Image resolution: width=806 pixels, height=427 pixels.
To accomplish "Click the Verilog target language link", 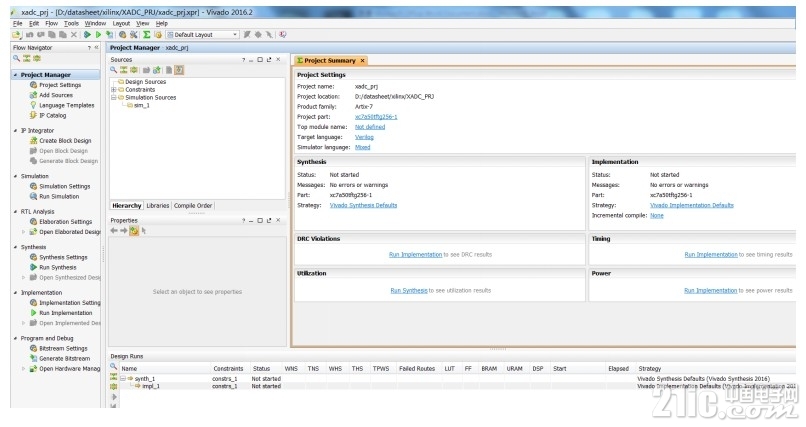I will click(364, 137).
